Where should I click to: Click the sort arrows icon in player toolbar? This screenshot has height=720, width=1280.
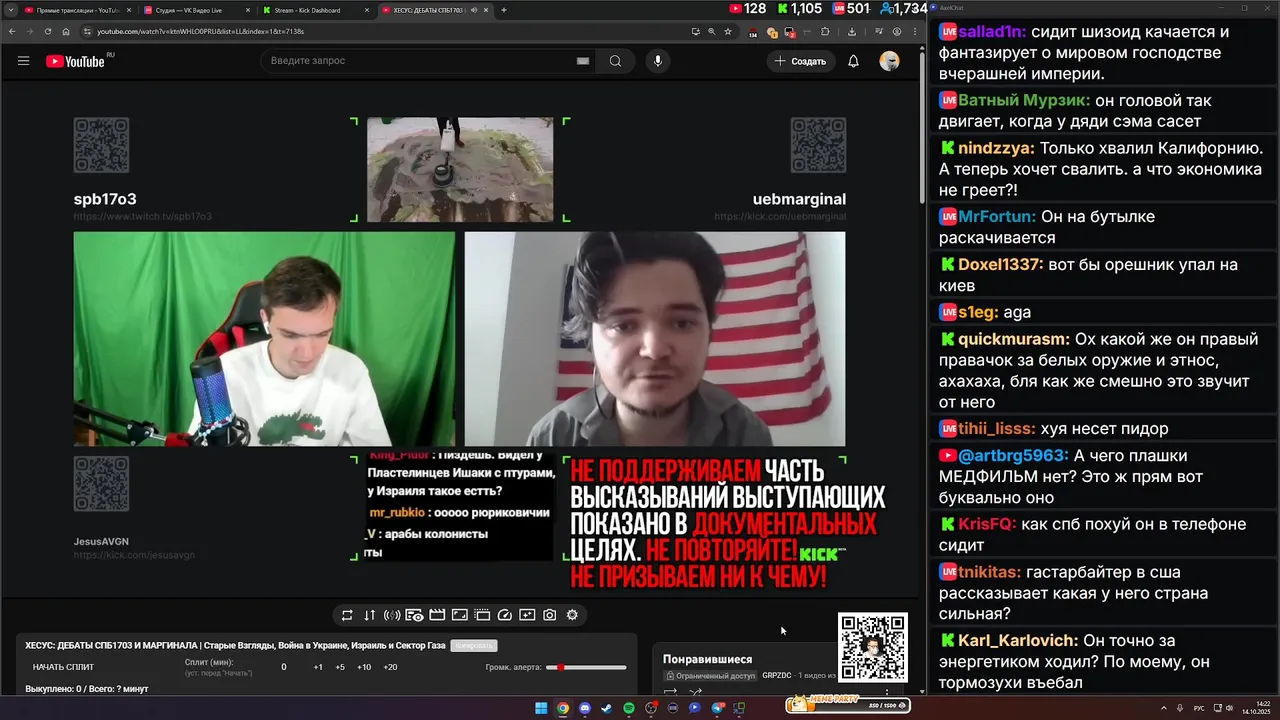369,615
